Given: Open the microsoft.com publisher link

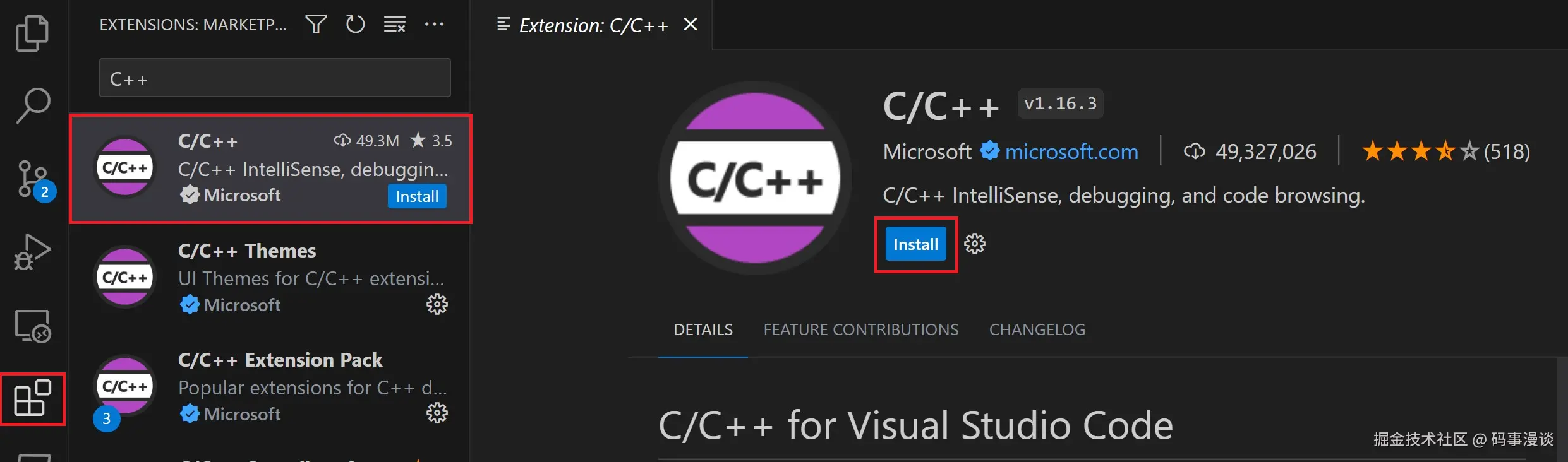Looking at the screenshot, I should (1071, 151).
